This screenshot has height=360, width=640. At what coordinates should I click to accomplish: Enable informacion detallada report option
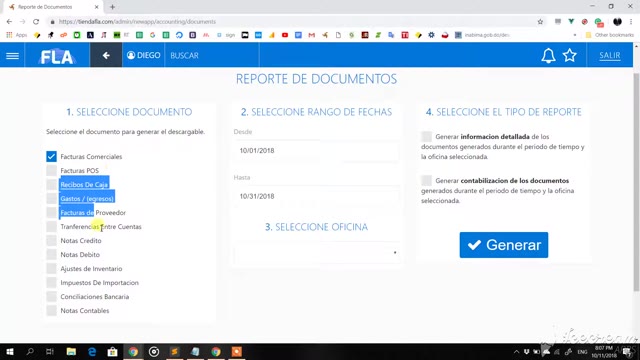tap(427, 136)
